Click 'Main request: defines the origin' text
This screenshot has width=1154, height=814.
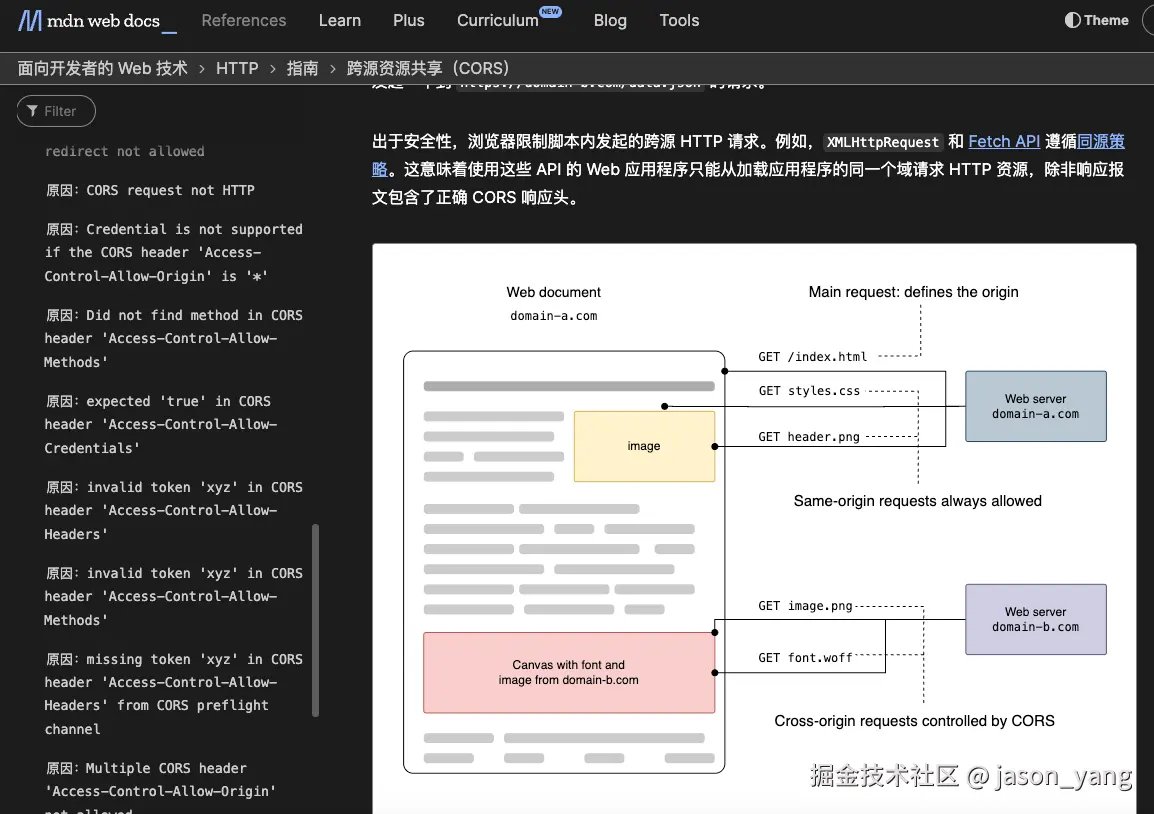click(x=913, y=291)
